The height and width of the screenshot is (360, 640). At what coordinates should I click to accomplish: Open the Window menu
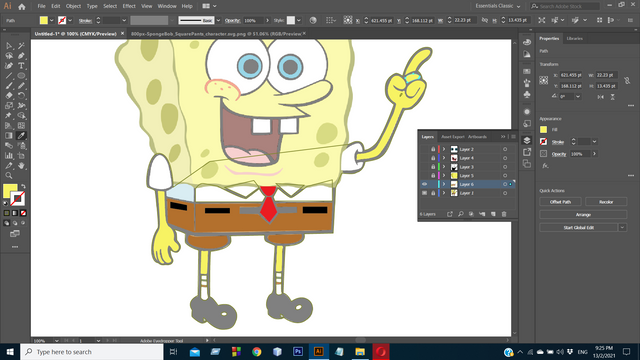[x=167, y=6]
